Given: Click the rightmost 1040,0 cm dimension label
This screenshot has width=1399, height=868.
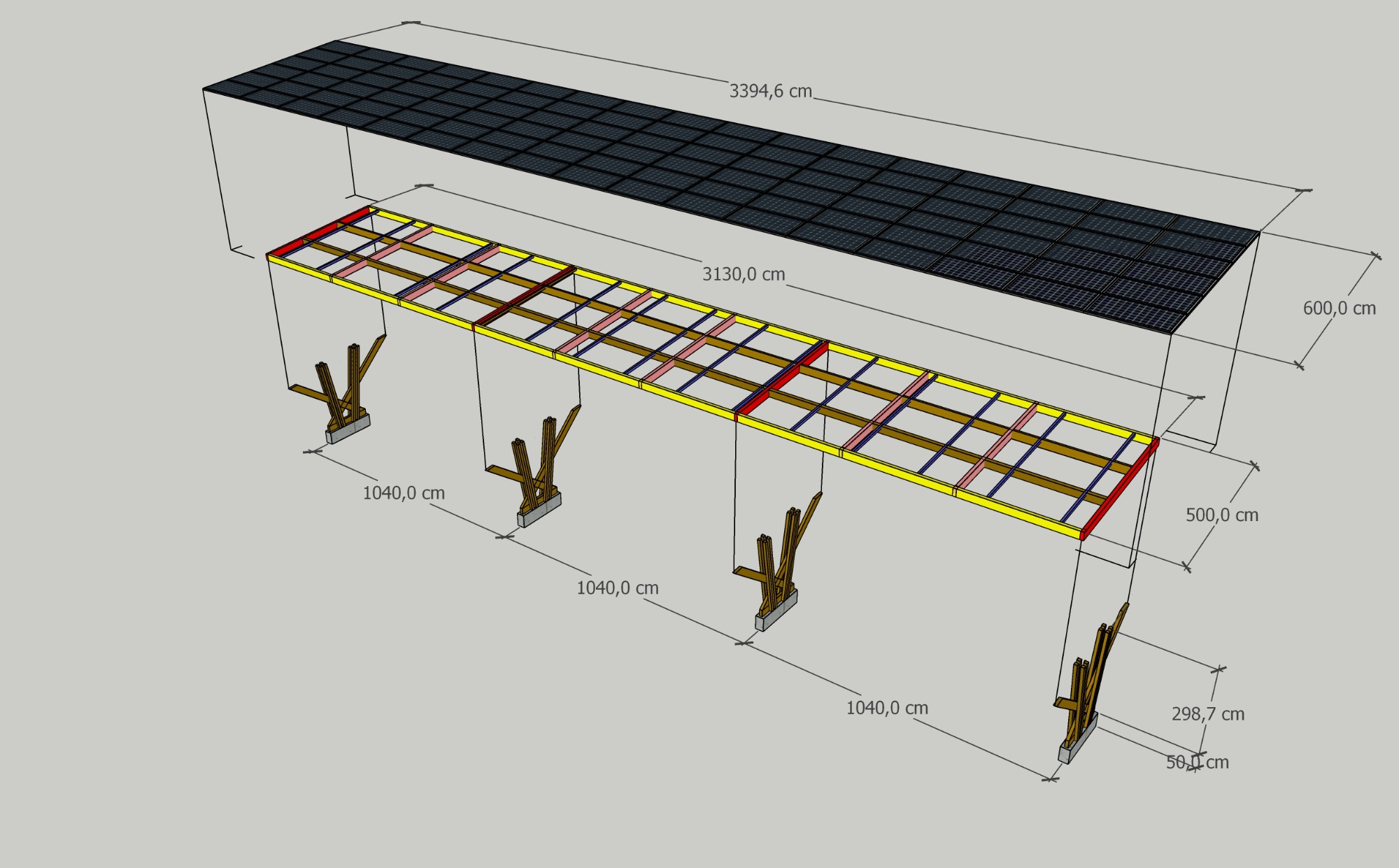Looking at the screenshot, I should 887,708.
